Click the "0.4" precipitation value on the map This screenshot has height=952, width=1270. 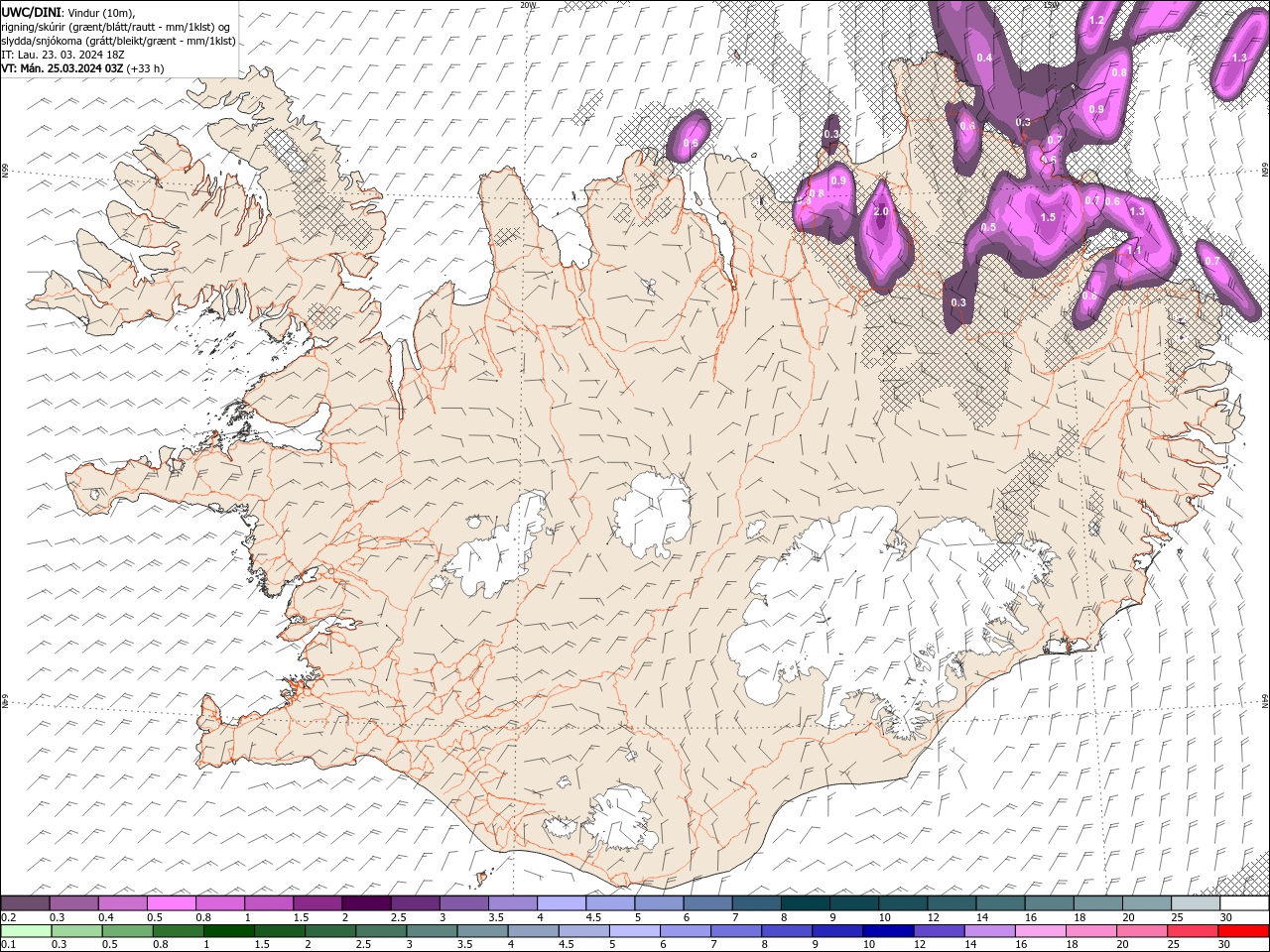984,58
